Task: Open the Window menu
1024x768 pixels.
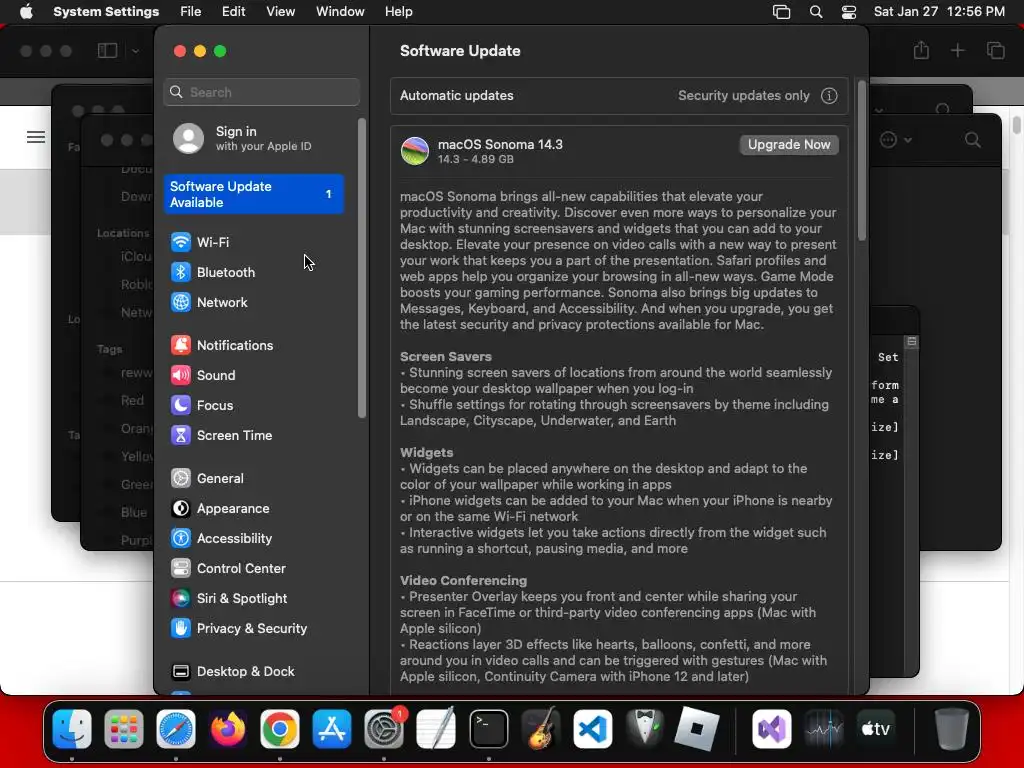Action: [x=340, y=12]
